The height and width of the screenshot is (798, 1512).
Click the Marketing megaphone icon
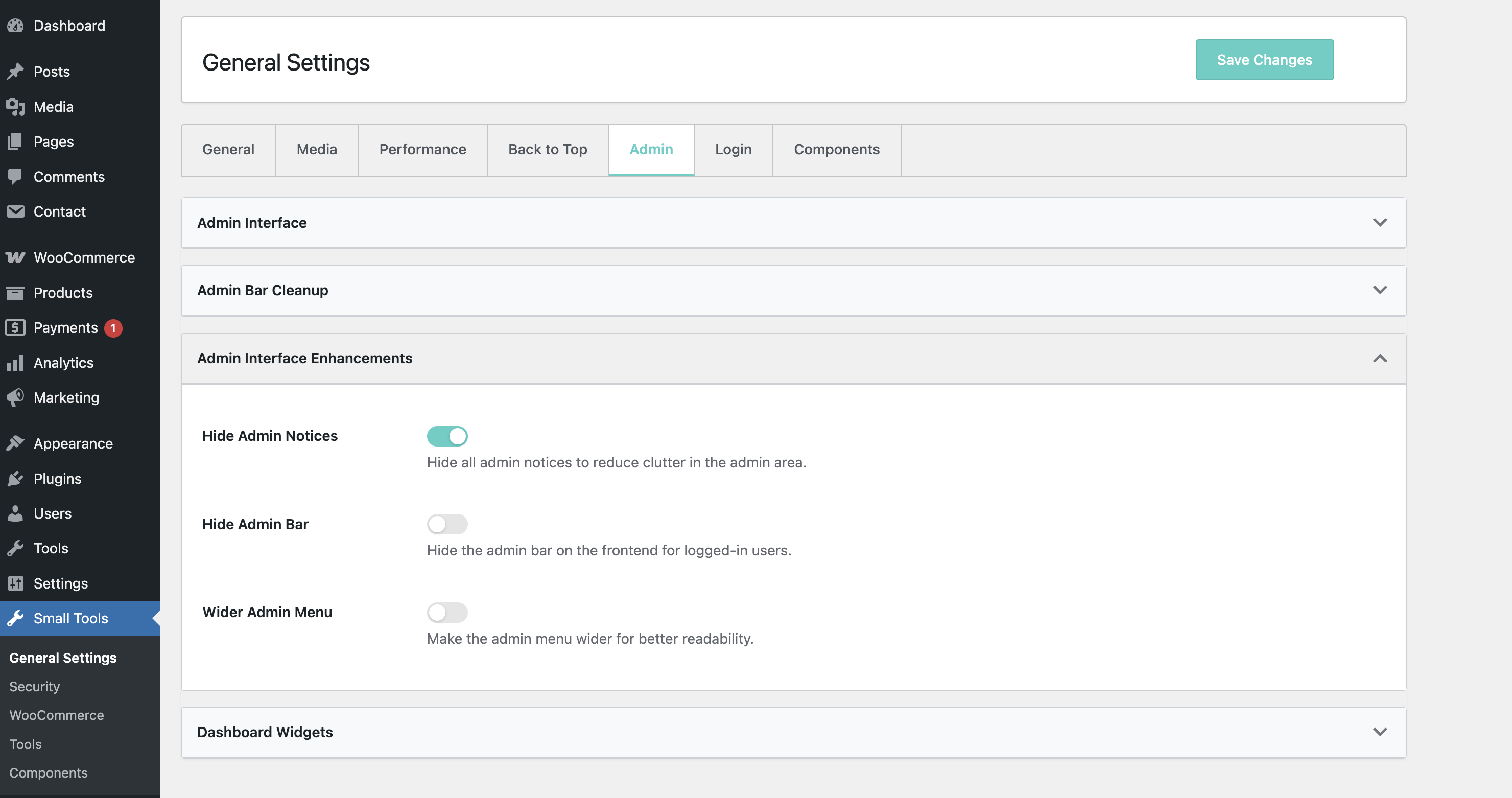[x=15, y=397]
